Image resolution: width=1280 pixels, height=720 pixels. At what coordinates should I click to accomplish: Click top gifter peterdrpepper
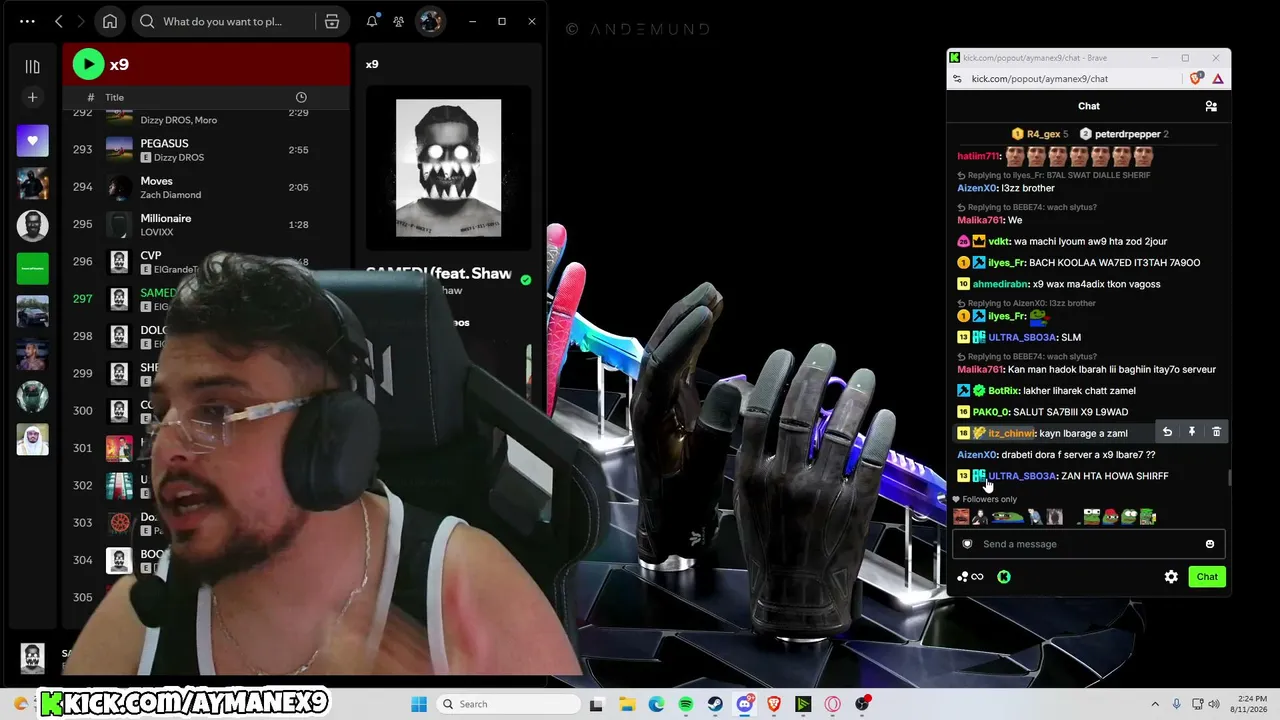(1124, 134)
